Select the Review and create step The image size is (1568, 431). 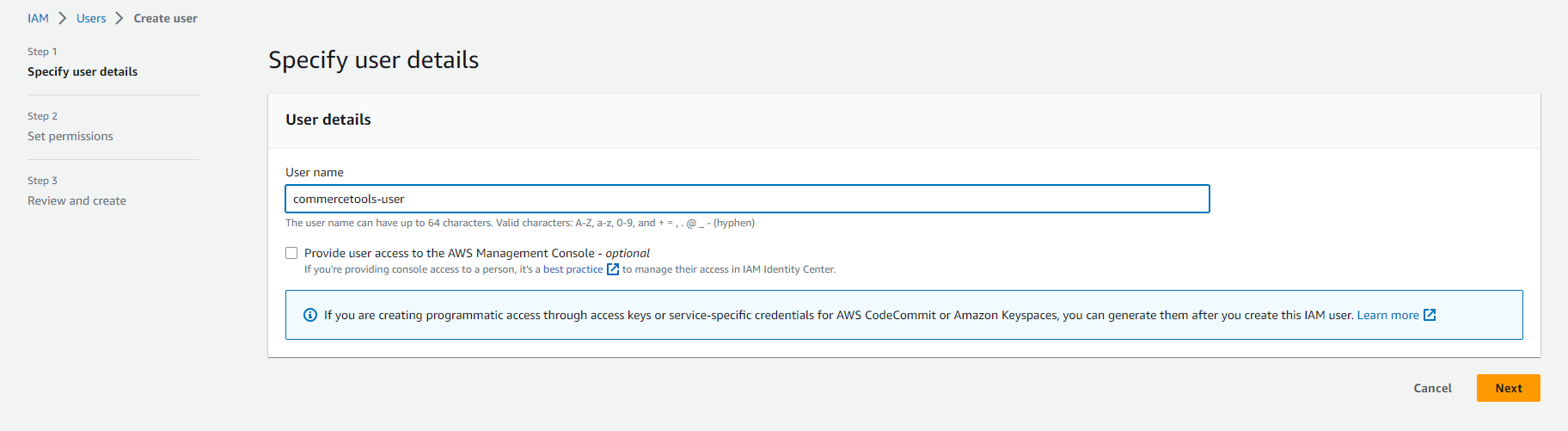coord(77,200)
